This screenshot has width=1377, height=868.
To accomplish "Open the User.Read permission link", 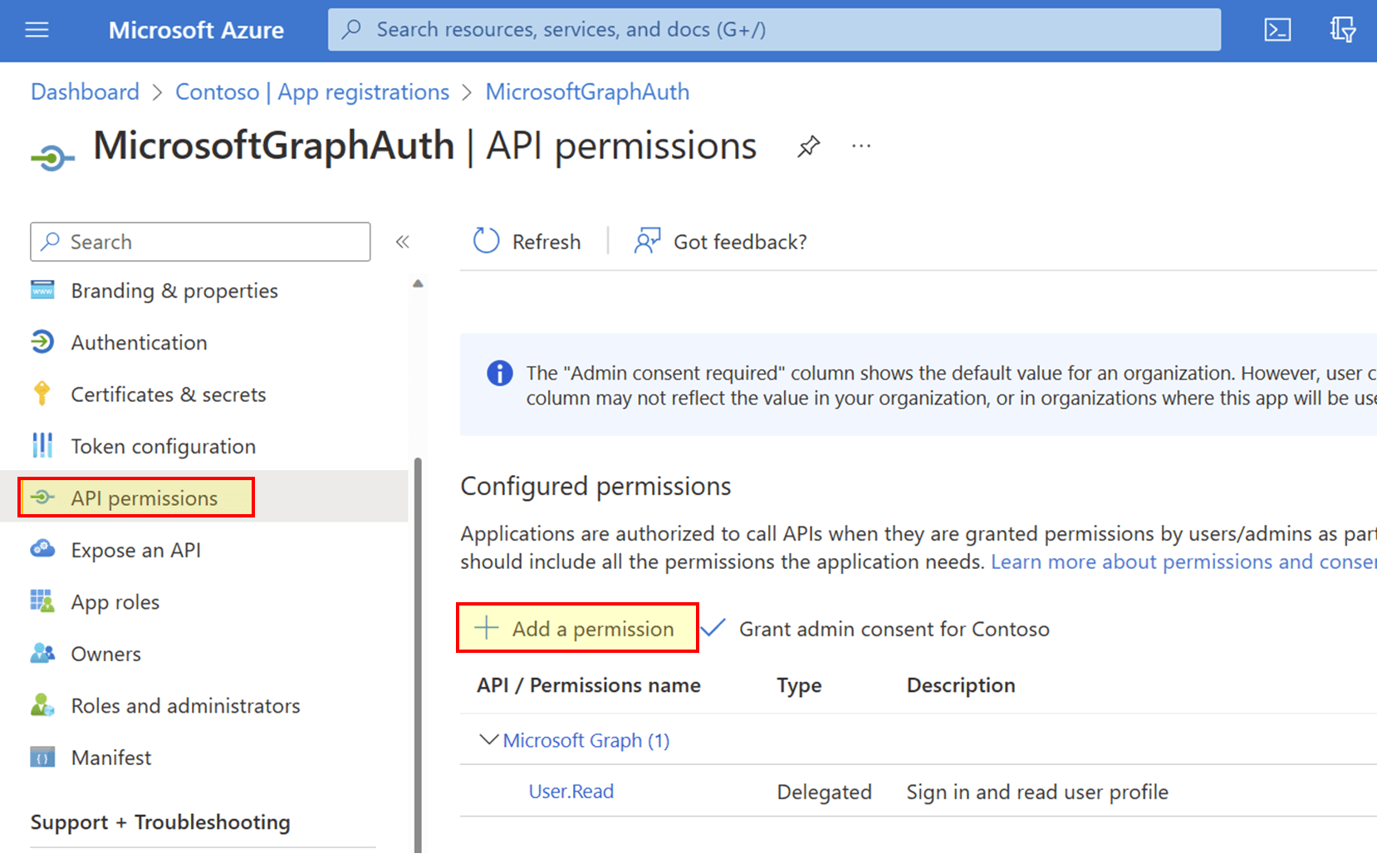I will [571, 792].
